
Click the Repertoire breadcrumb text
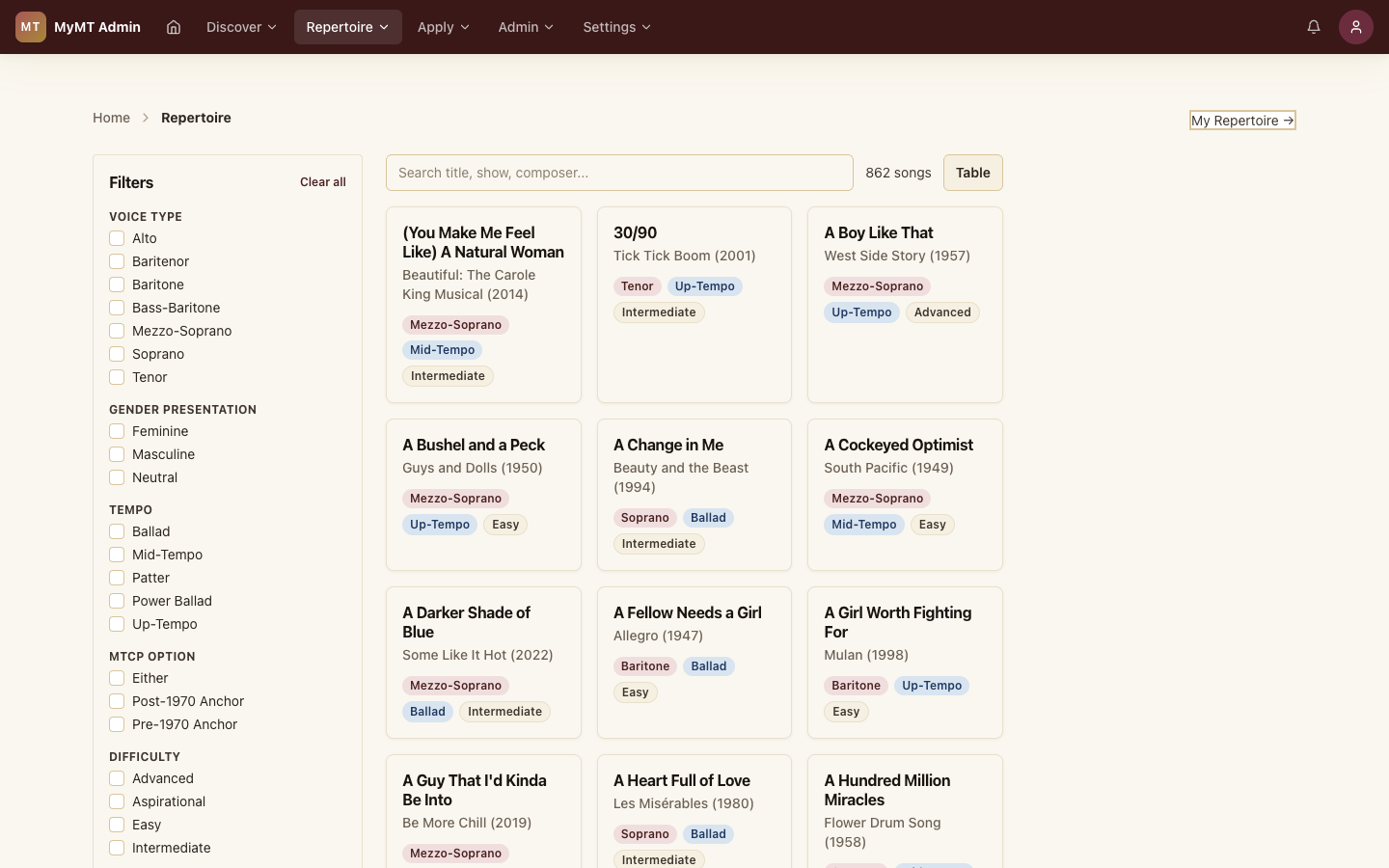[x=196, y=118]
